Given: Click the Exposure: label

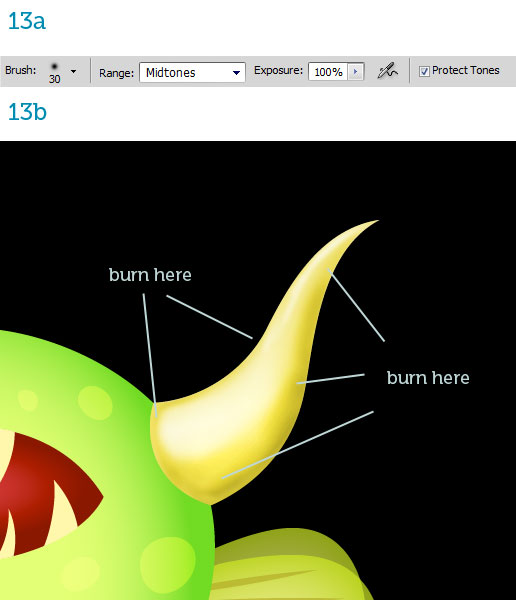Looking at the screenshot, I should tap(278, 70).
